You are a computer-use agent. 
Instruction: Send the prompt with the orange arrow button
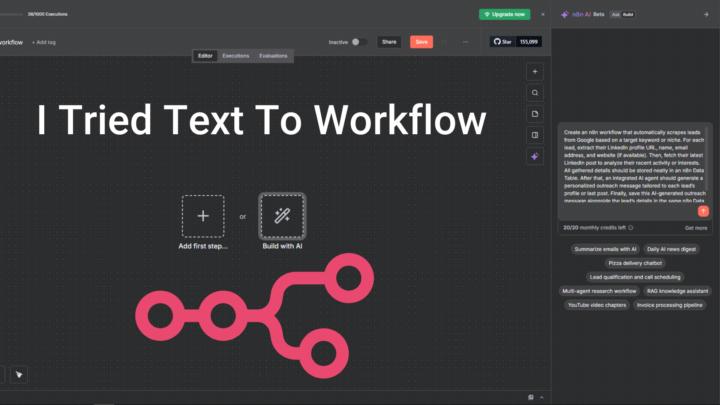point(703,211)
